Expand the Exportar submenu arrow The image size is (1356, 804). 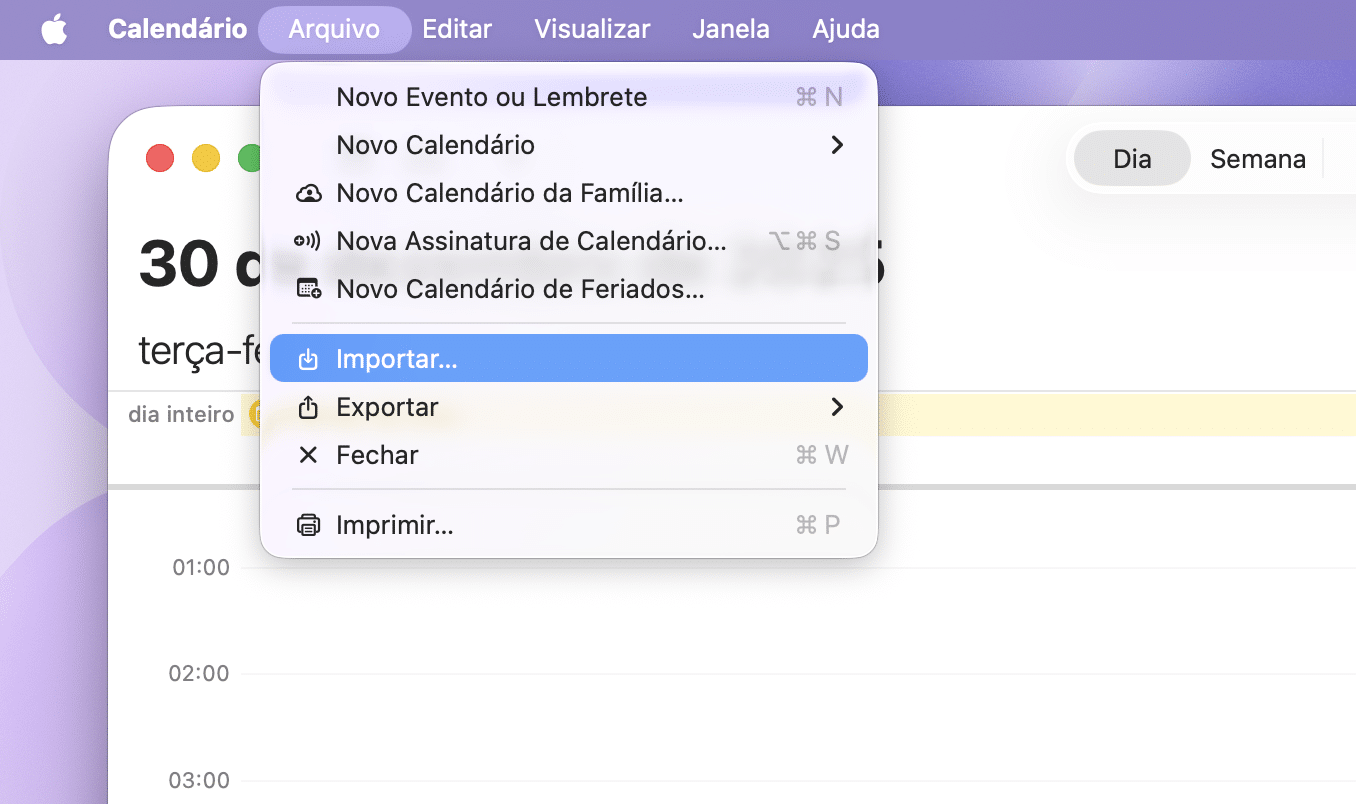tap(837, 407)
